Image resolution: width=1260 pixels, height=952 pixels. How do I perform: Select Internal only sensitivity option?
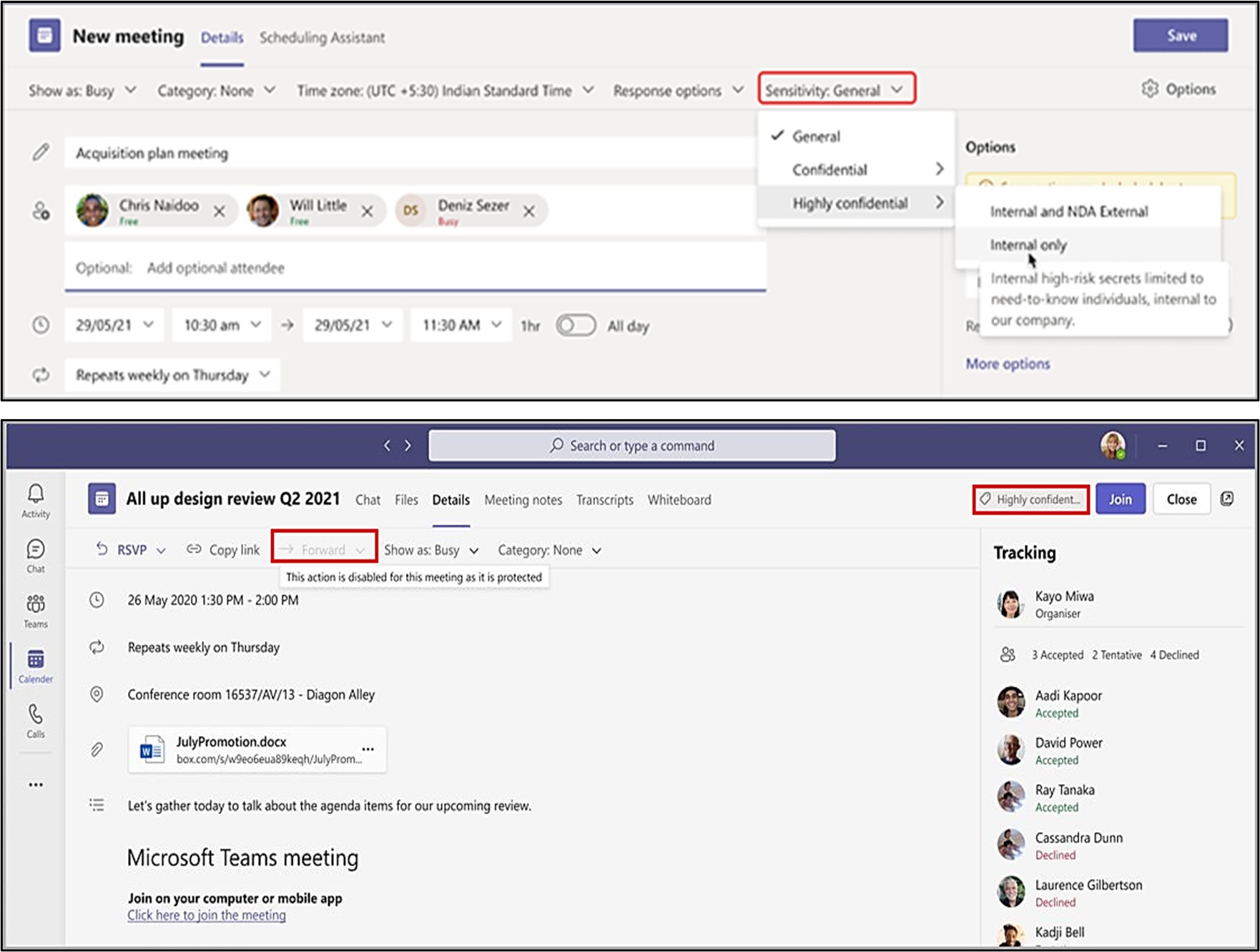(1028, 245)
